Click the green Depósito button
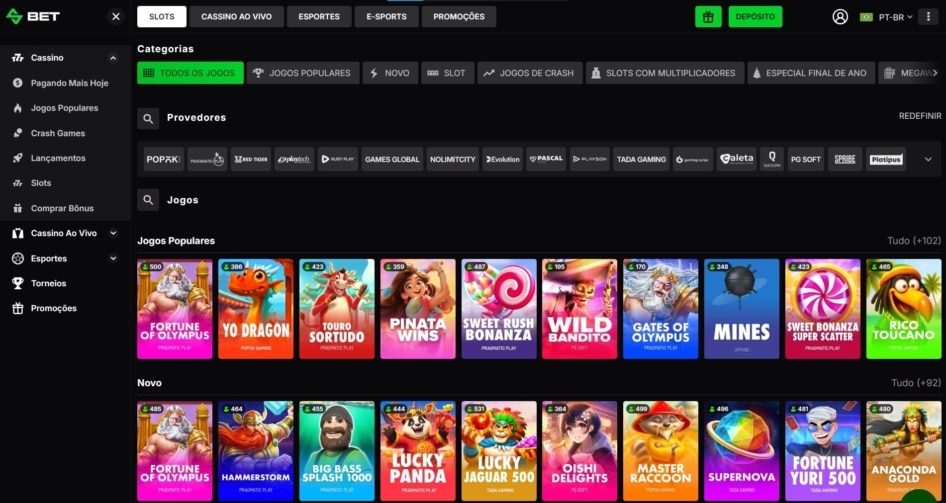This screenshot has width=946, height=503. 755,17
